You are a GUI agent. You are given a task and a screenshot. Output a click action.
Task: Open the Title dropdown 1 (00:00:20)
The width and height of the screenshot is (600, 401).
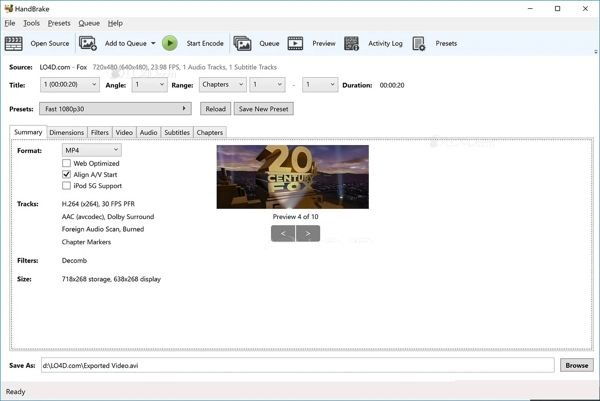[70, 85]
